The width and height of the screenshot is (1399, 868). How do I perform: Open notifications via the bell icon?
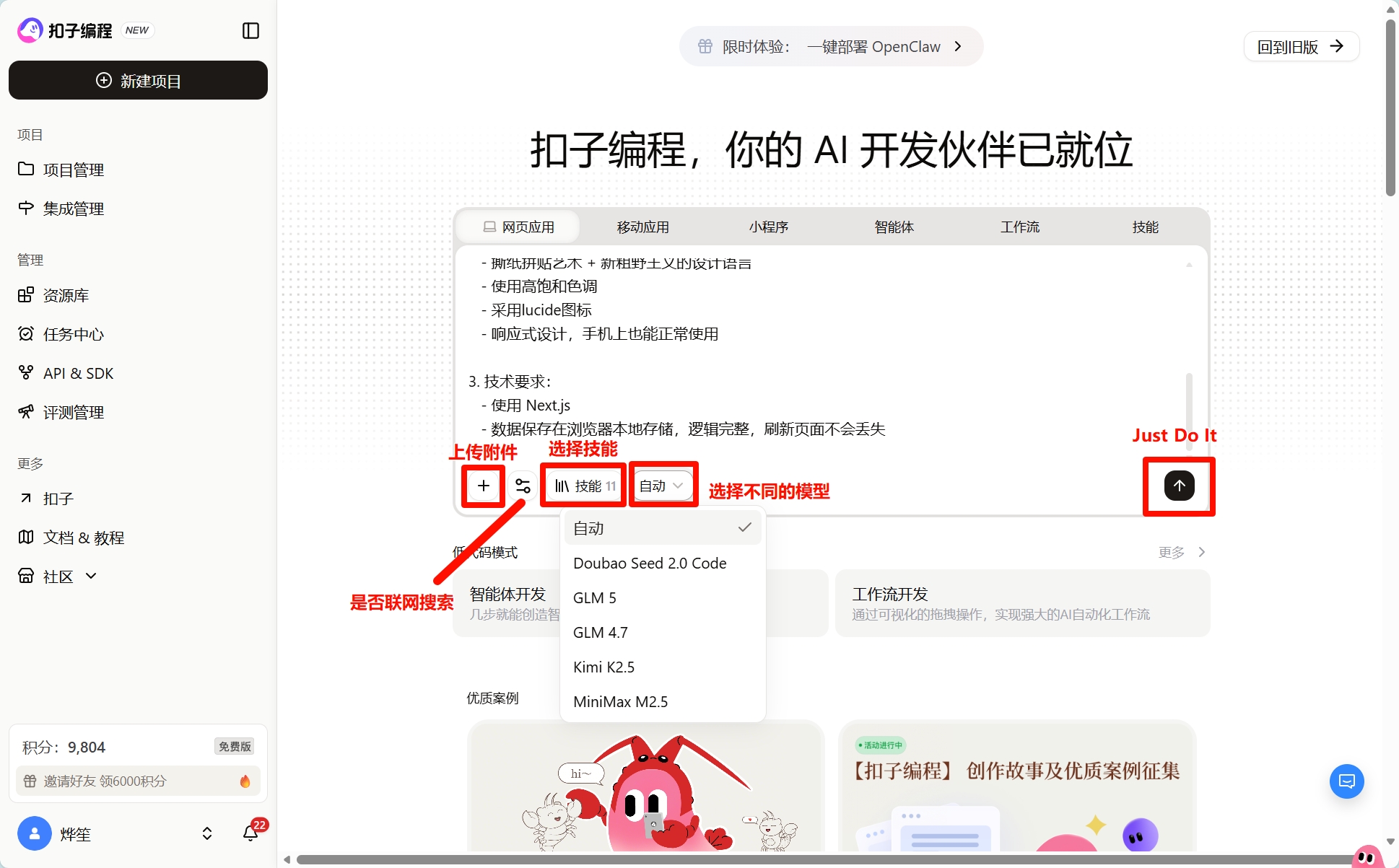click(x=250, y=833)
